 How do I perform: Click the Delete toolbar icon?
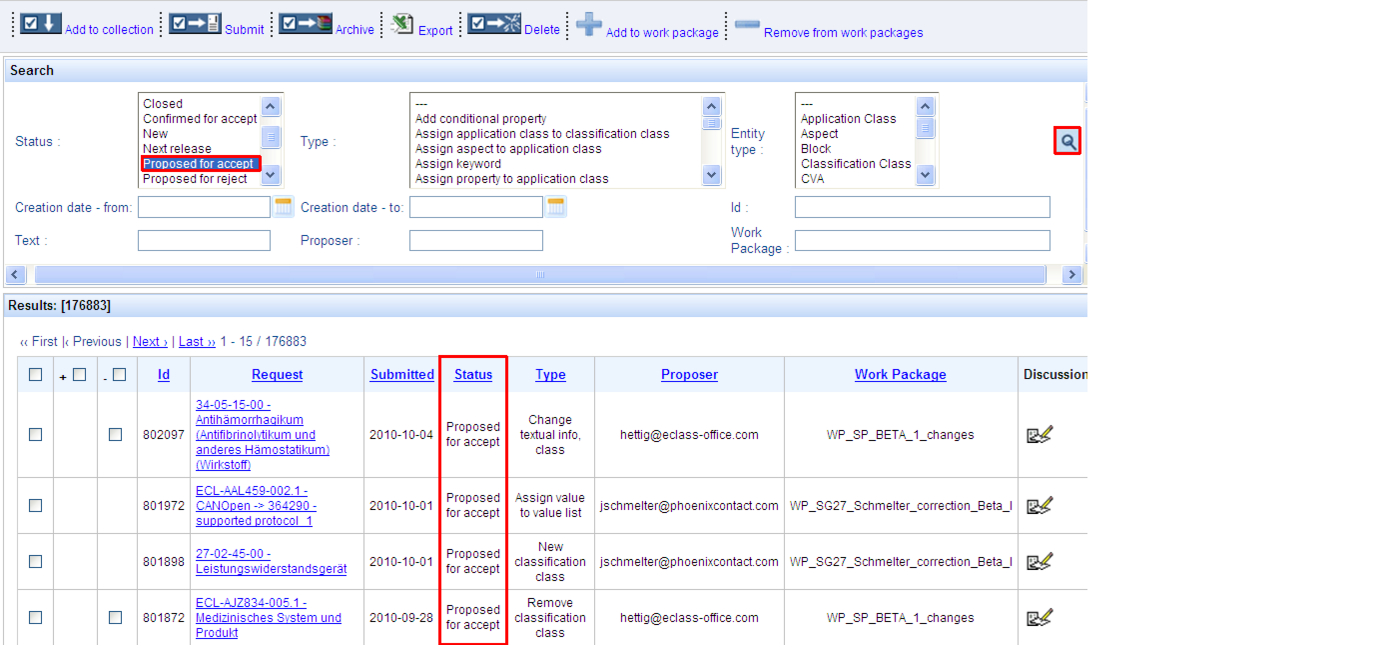[x=494, y=23]
